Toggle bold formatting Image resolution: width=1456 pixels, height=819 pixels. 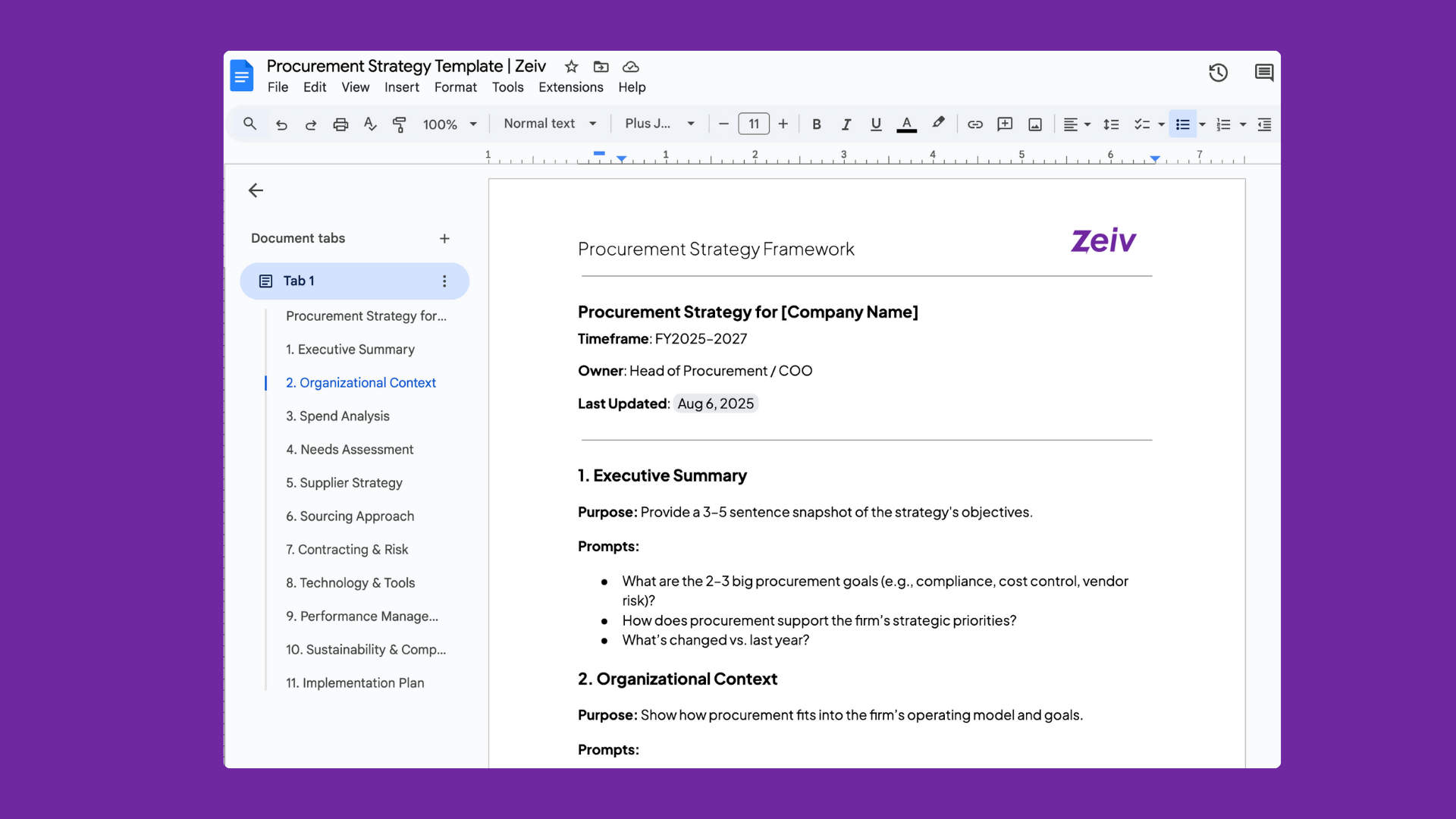point(817,124)
